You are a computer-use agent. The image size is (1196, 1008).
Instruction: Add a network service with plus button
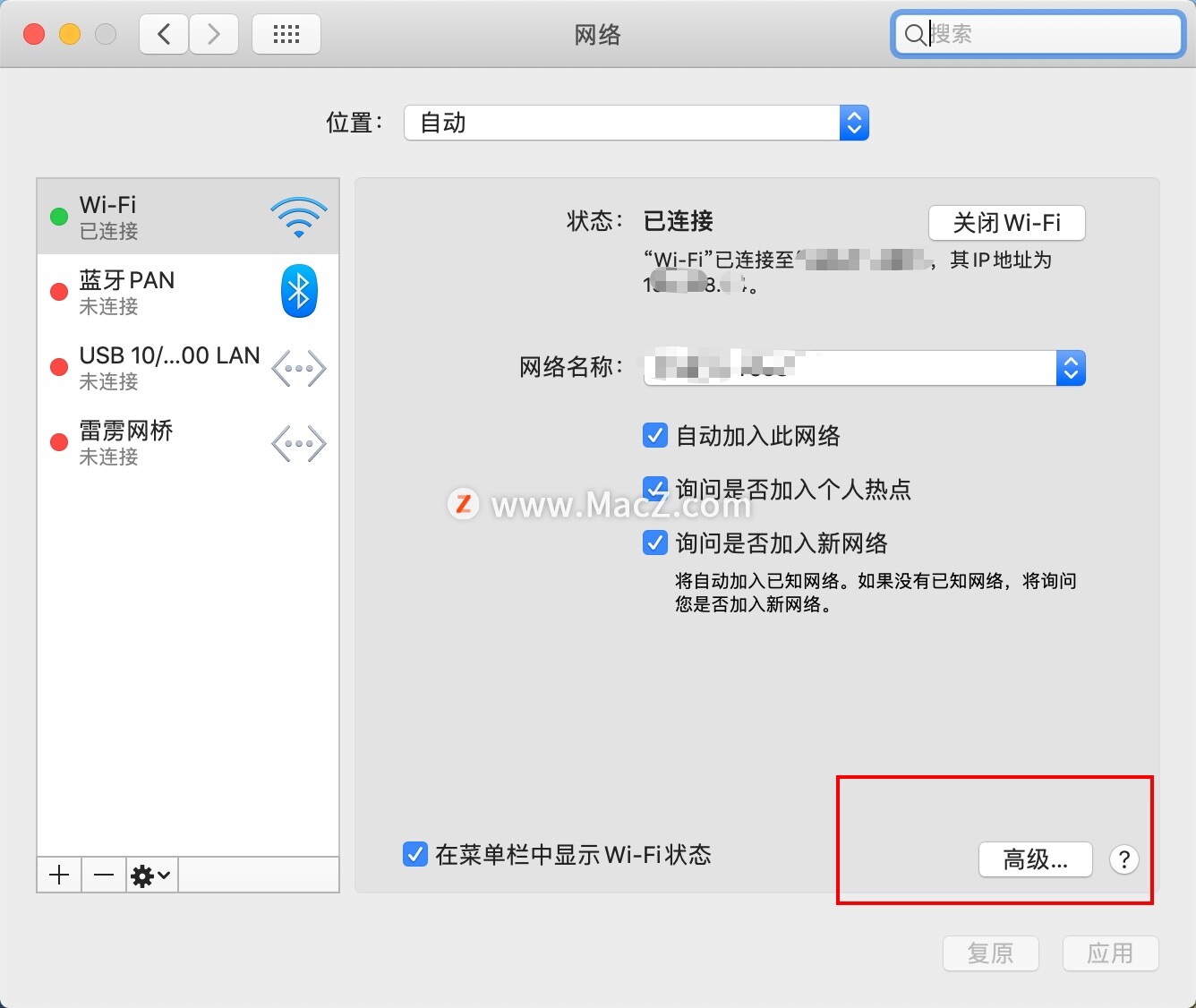pos(59,875)
